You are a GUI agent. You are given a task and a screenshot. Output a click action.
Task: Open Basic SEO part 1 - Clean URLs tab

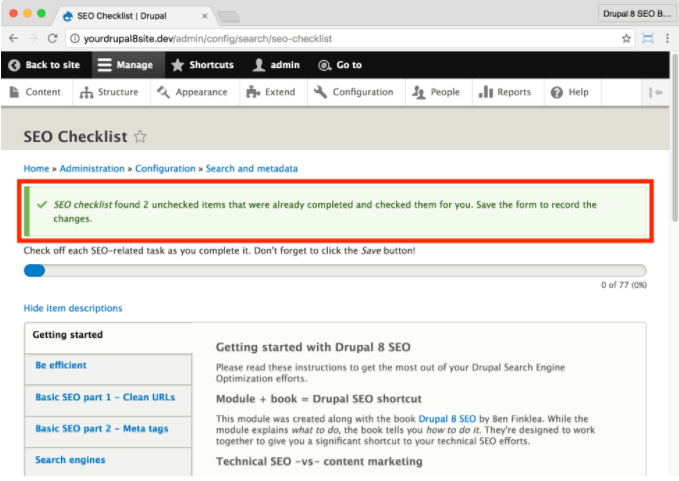108,400
